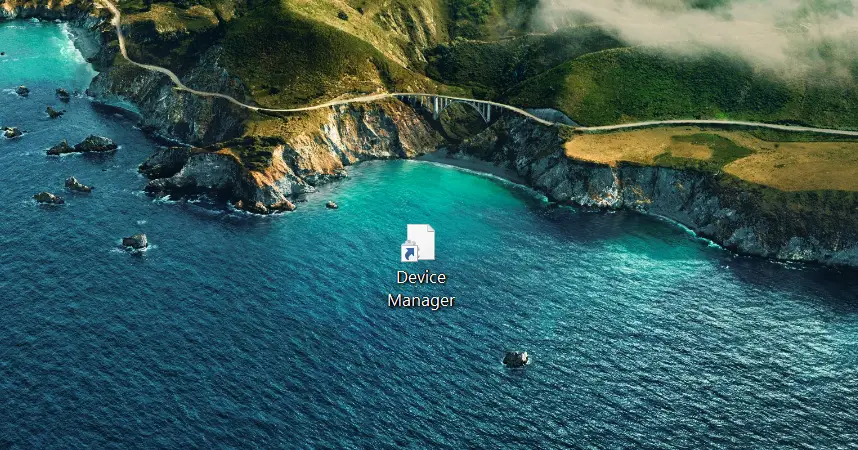Click the "Device Manager" label text
Screen dimensions: 858x450
click(421, 289)
